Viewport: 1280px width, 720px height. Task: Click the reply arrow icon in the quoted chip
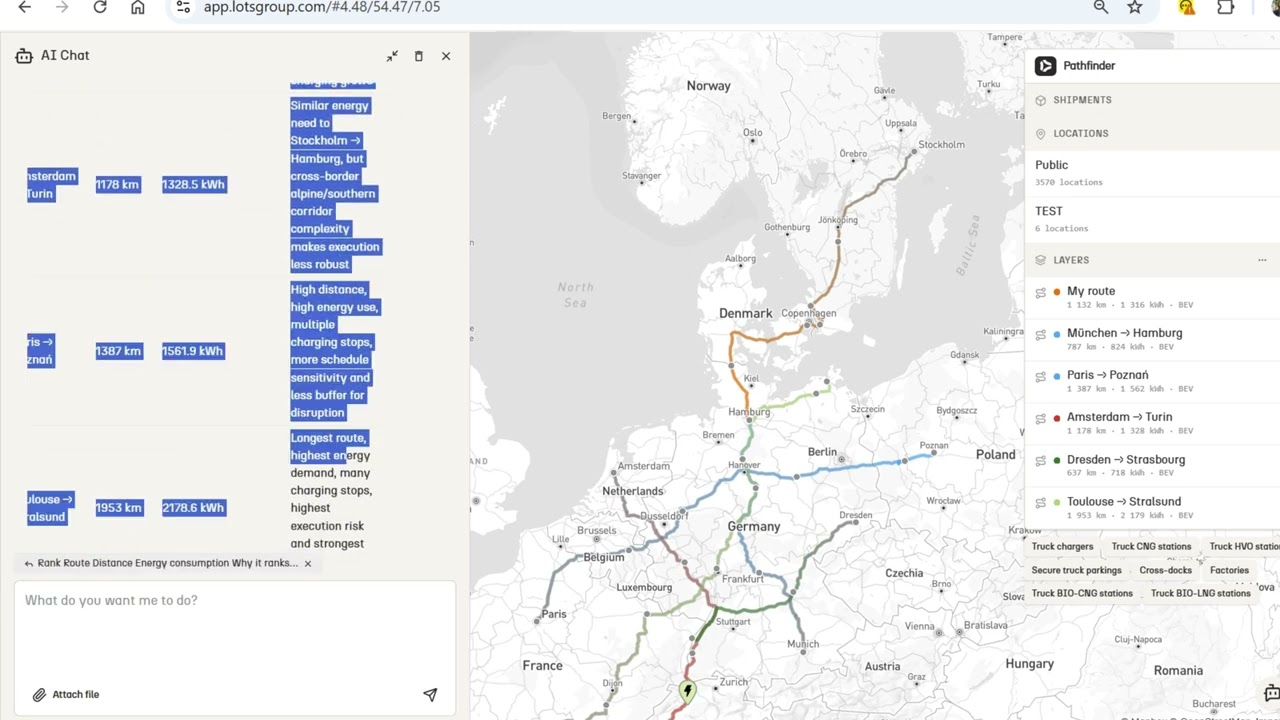click(x=28, y=563)
